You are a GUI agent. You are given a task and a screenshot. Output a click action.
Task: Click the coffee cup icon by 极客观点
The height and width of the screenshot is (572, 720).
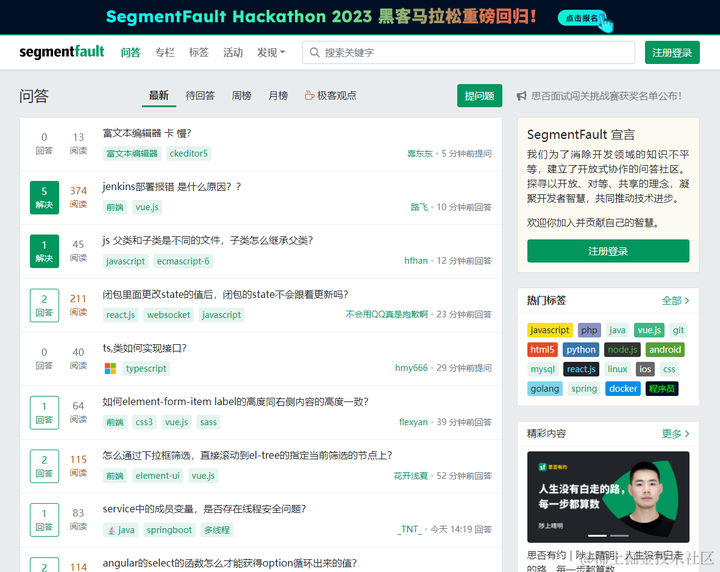pos(309,95)
